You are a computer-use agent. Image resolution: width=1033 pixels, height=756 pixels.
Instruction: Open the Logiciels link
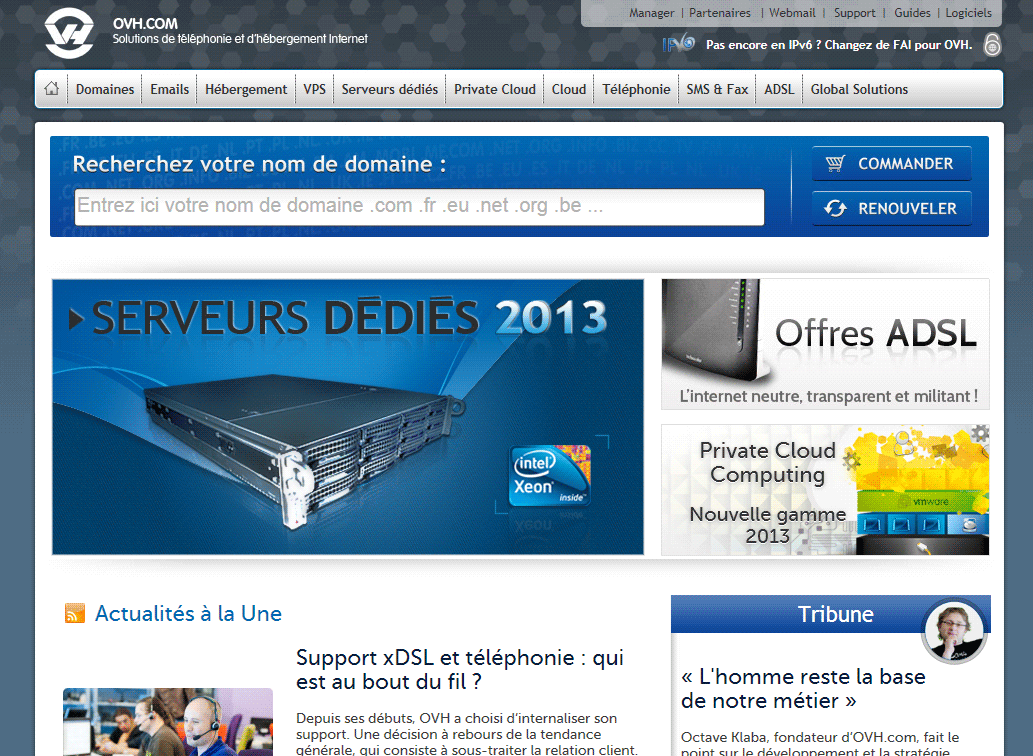point(968,13)
